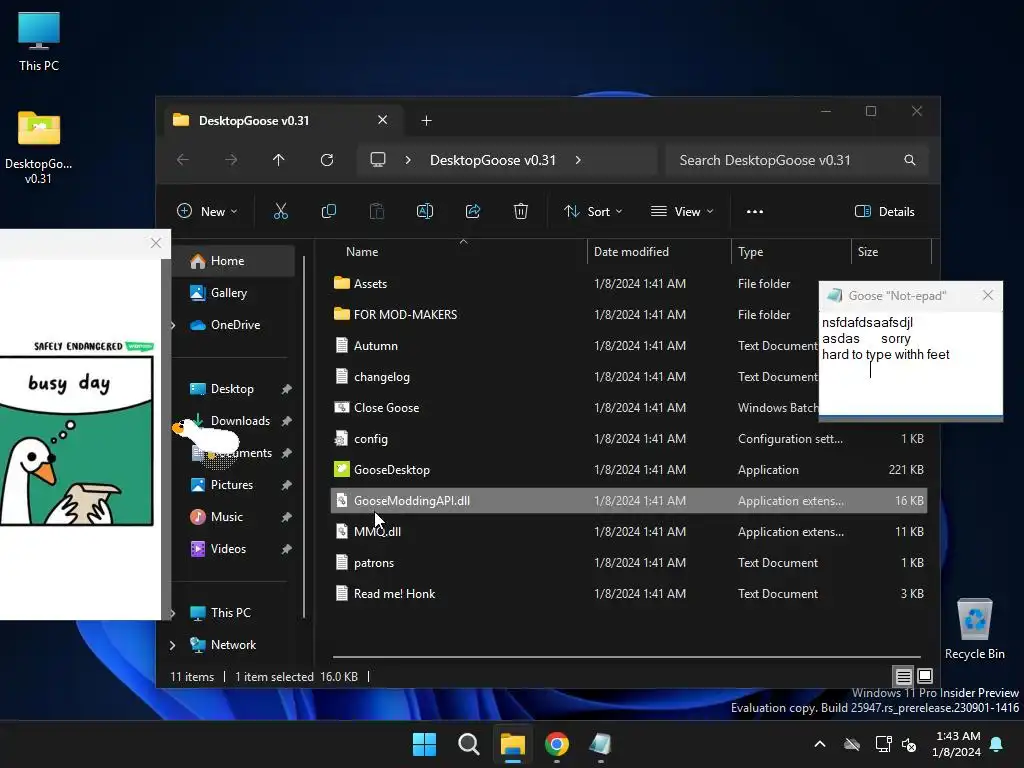
Task: Open File Explorer from the taskbar
Action: 513,744
